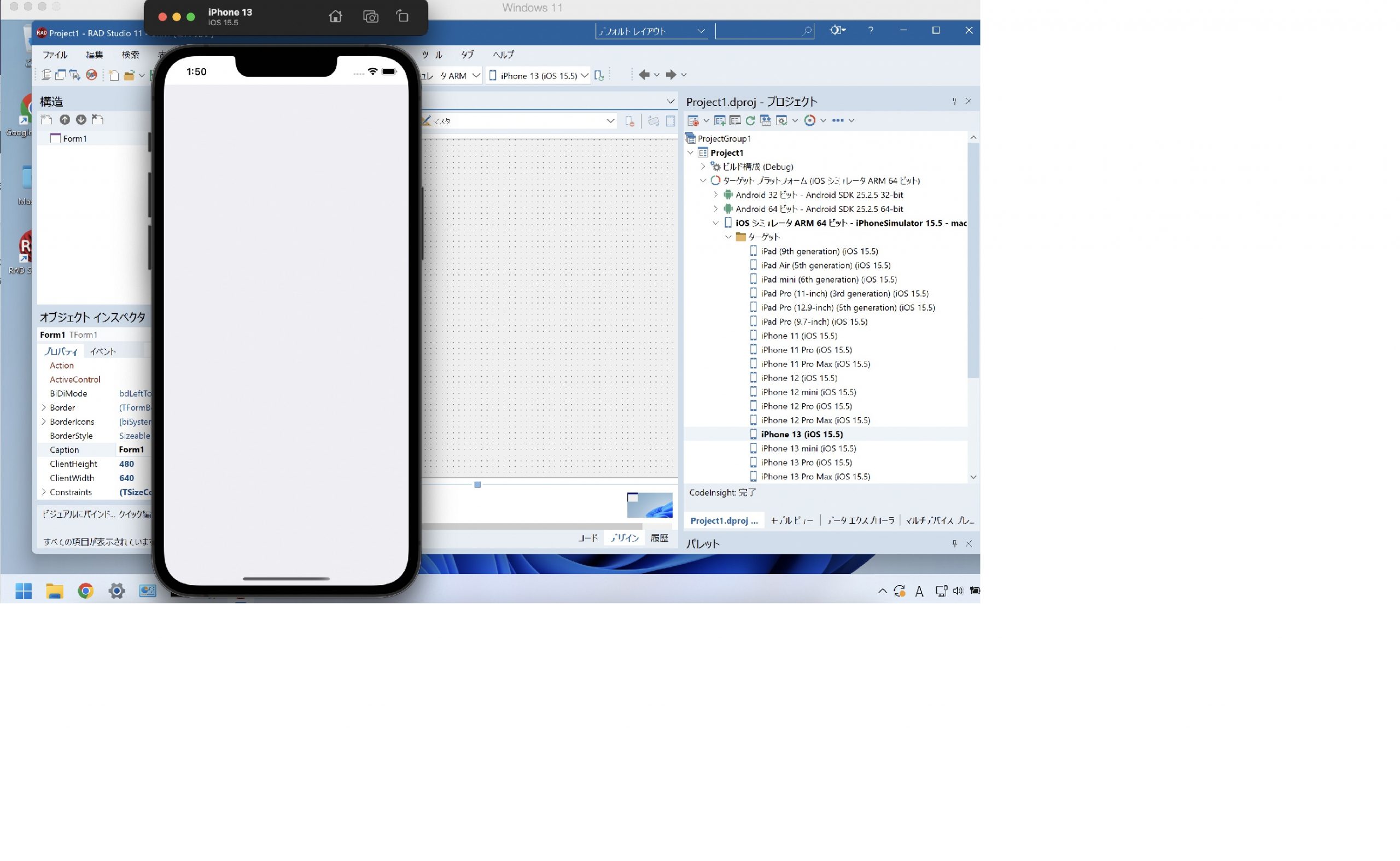Collapse the iOS シミュレータ ARM 64 ビット node
1400x861 pixels.
point(716,223)
